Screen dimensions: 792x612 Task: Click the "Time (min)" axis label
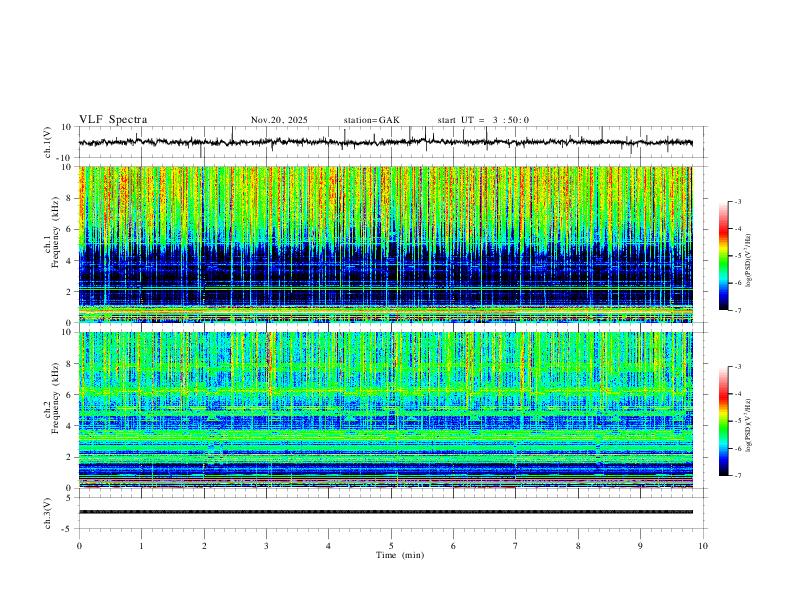[x=400, y=555]
